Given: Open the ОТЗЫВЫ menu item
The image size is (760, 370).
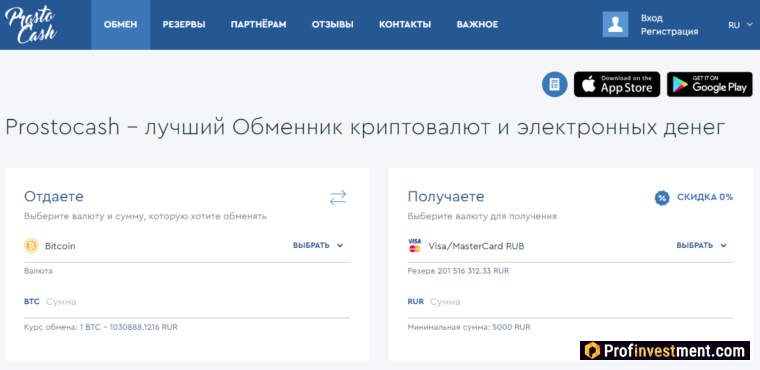Looking at the screenshot, I should (332, 25).
